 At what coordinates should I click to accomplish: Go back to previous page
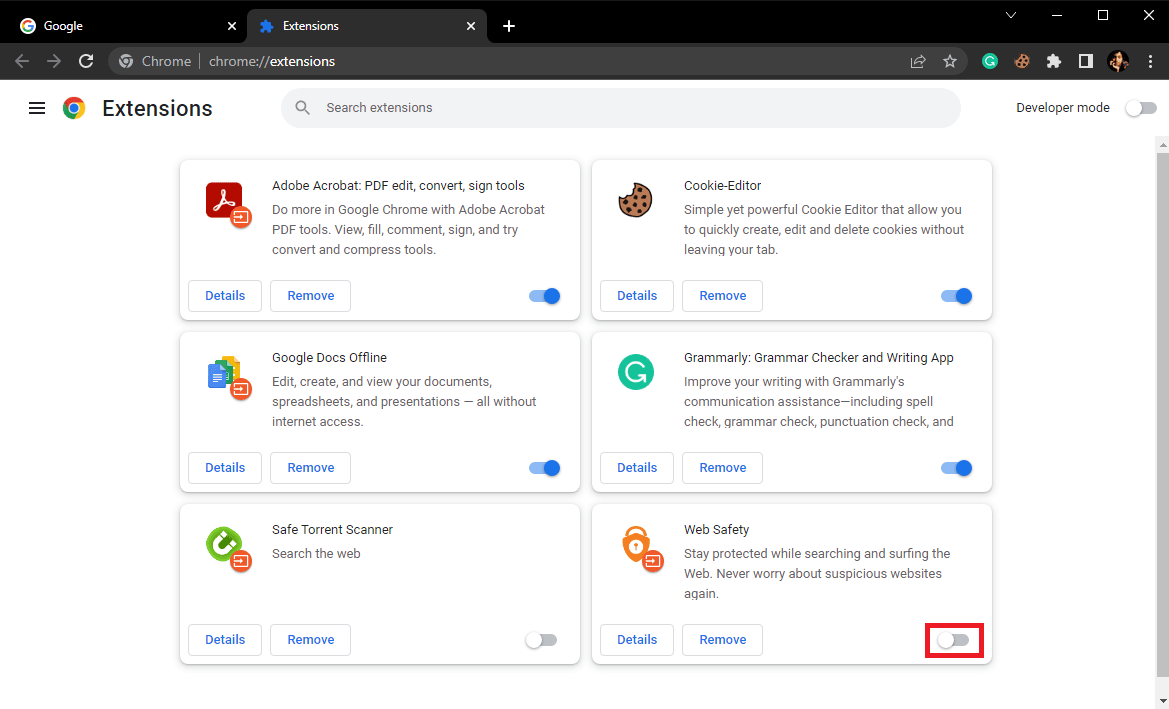tap(22, 61)
